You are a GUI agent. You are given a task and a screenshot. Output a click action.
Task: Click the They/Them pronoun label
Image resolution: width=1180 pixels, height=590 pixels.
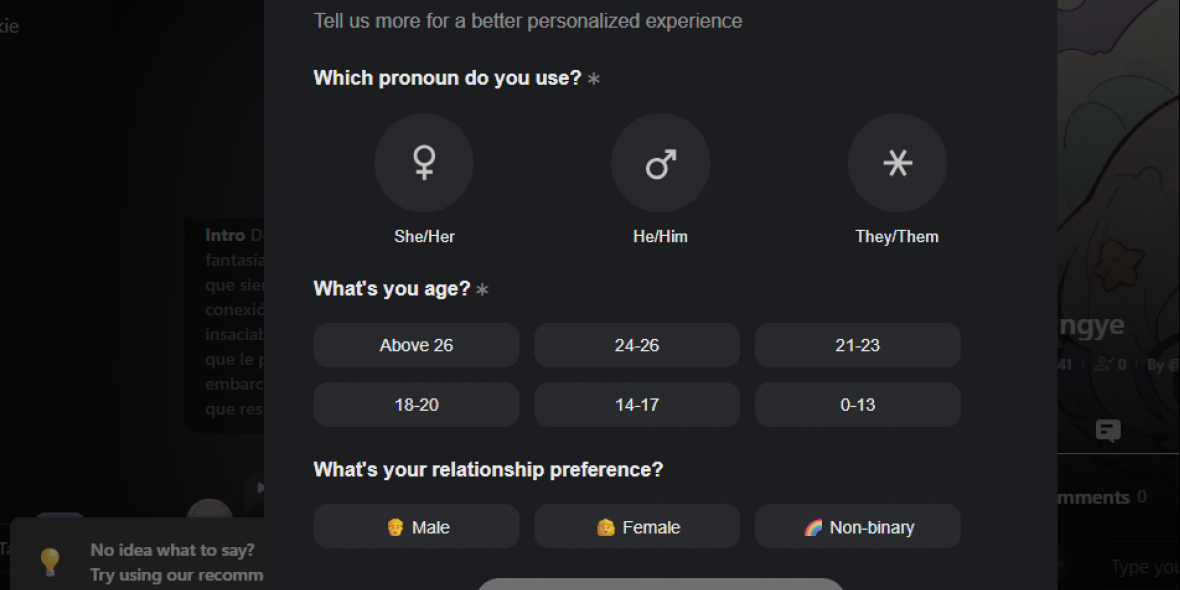coord(897,237)
